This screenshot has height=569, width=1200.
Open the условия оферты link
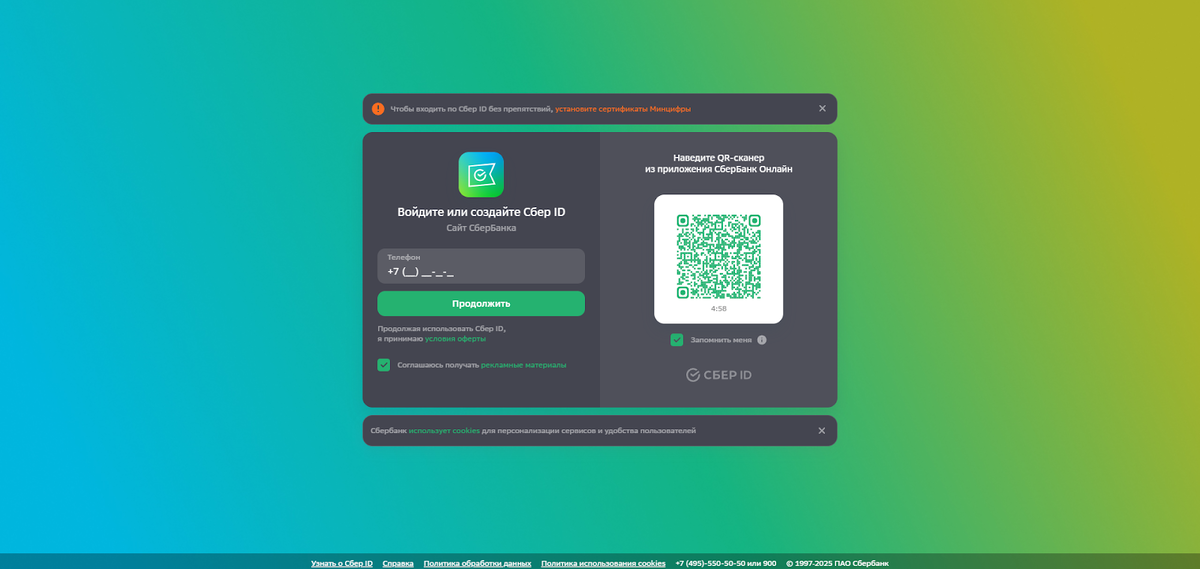453,339
